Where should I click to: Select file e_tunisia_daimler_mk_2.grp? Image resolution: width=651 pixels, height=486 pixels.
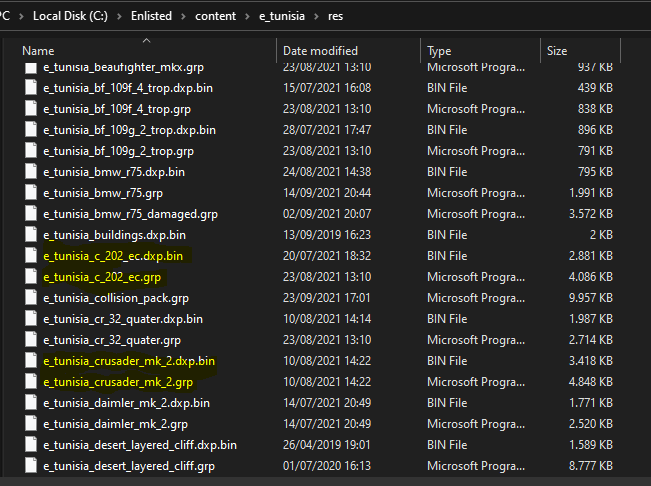[115, 424]
